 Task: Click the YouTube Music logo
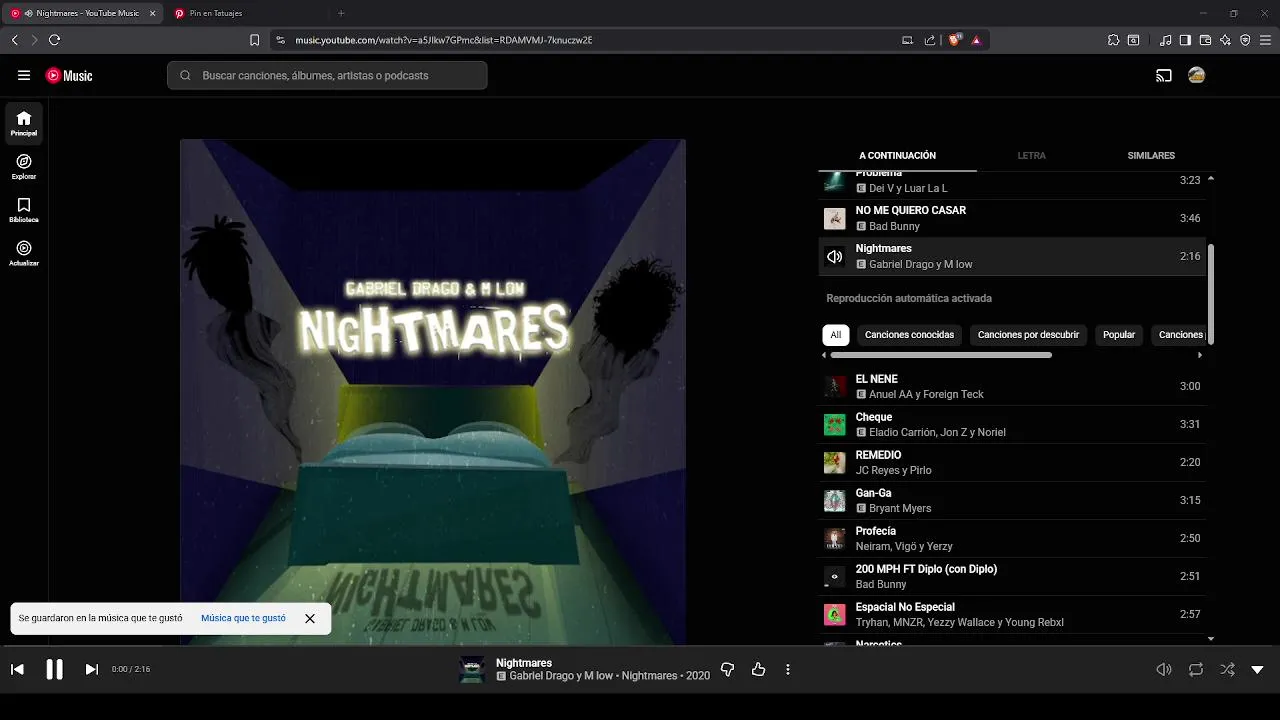[x=69, y=75]
